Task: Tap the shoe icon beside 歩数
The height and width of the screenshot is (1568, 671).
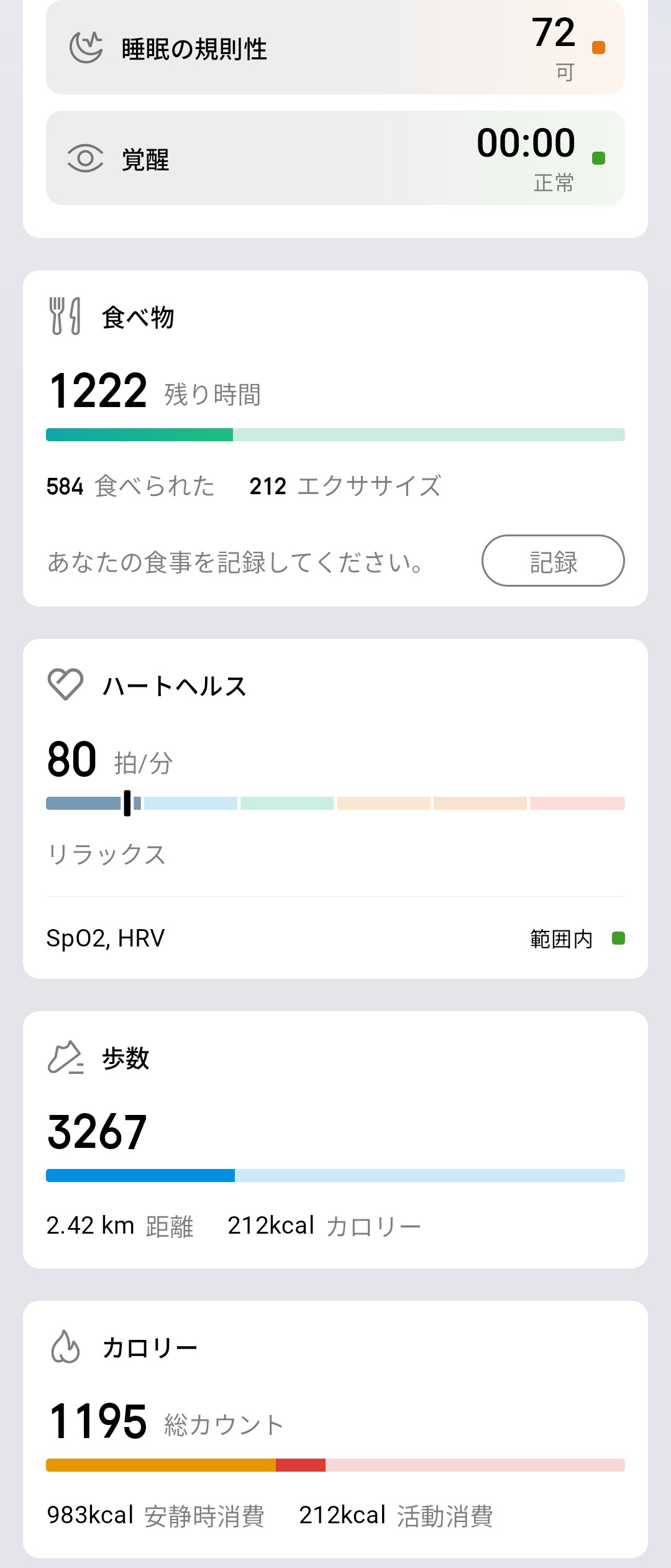Action: [x=65, y=1057]
